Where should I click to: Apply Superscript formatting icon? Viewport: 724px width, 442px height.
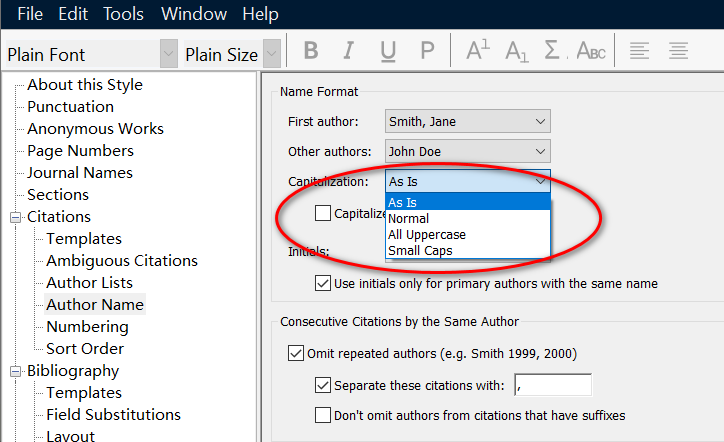click(x=478, y=51)
